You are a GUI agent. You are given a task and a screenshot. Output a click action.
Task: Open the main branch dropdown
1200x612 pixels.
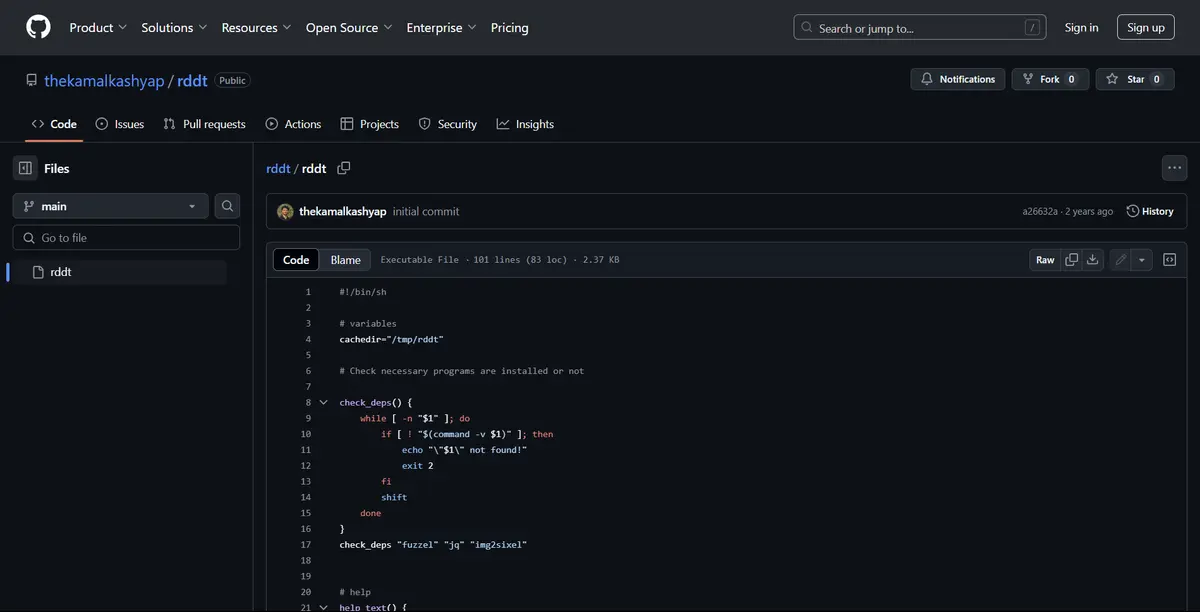(110, 206)
